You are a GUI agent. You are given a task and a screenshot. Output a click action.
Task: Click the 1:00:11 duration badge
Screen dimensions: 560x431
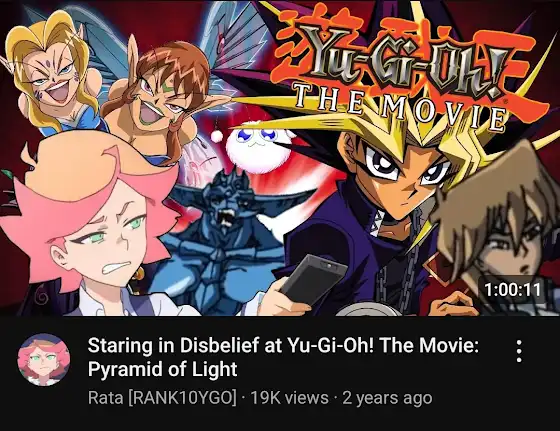512,289
